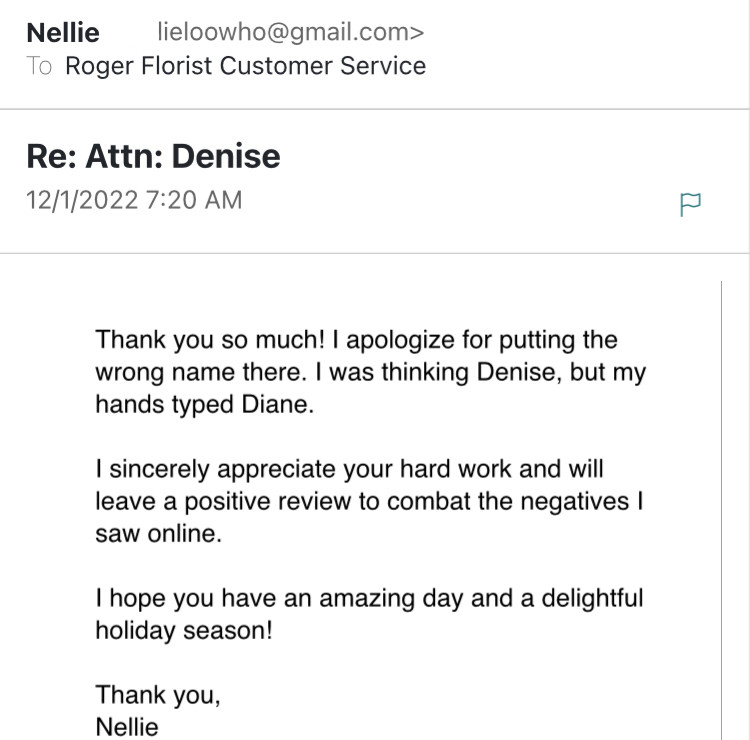Click the 'Re: Attn: Denise' subject heading

click(154, 156)
